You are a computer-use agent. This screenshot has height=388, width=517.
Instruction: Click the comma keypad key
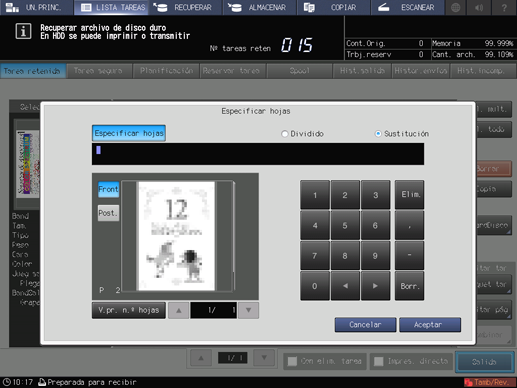(410, 226)
